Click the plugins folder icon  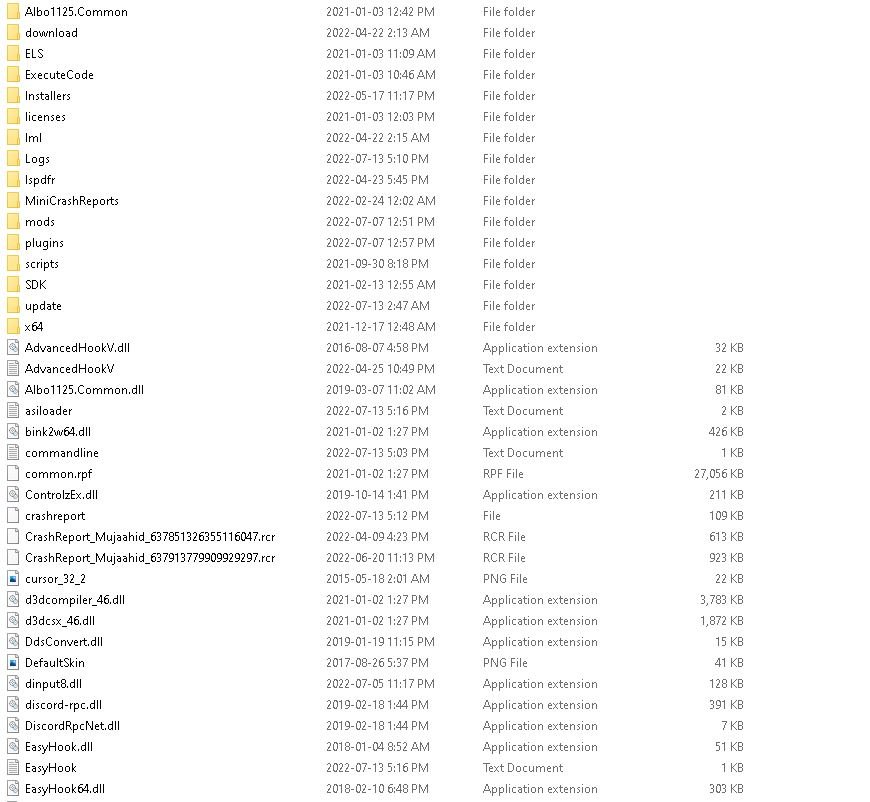coord(13,243)
